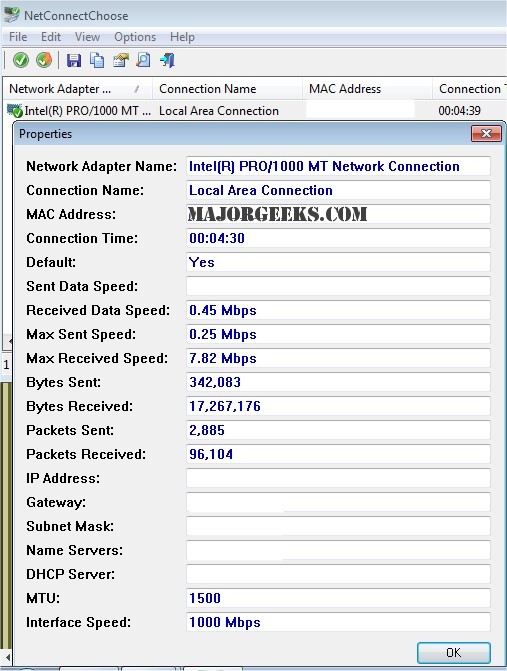This screenshot has height=671, width=507.
Task: Open the Help menu
Action: [x=182, y=37]
